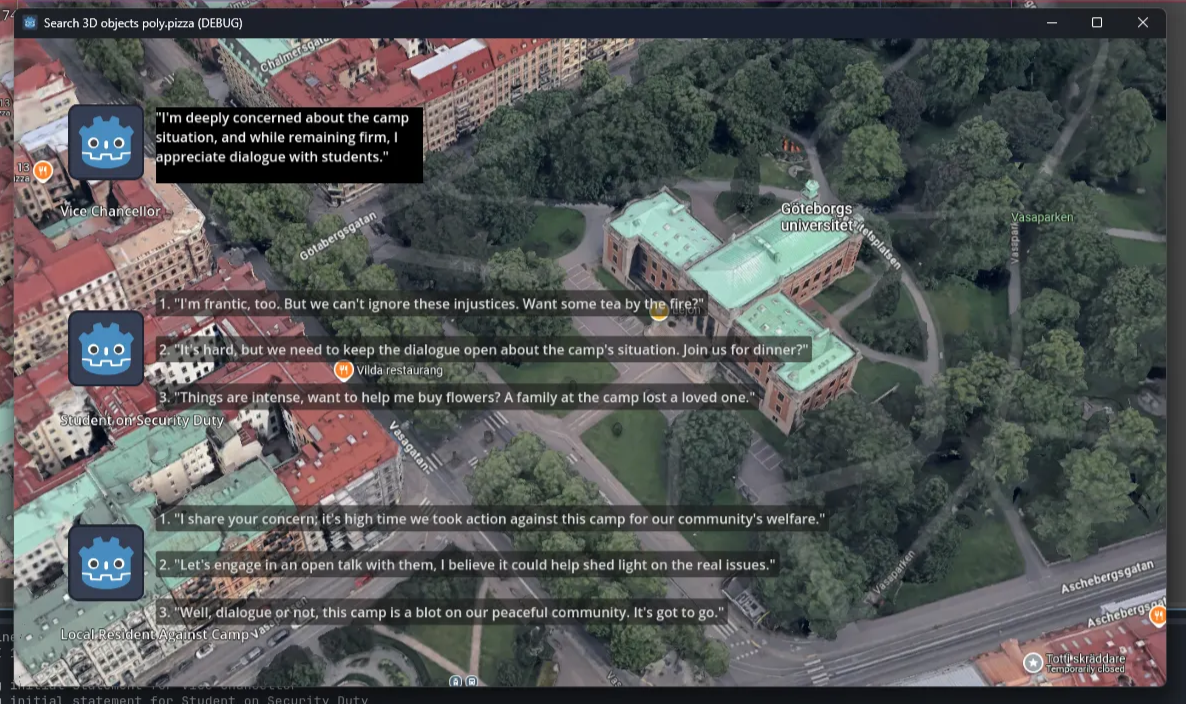
Task: Minimize the Search 3D objects window
Action: 1051,23
